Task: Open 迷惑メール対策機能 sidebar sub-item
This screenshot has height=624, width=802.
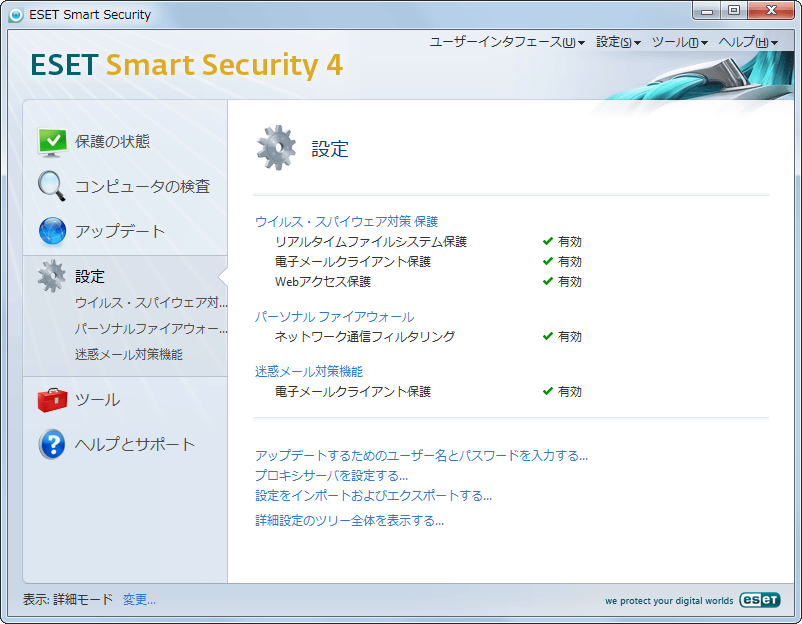Action: 129,354
